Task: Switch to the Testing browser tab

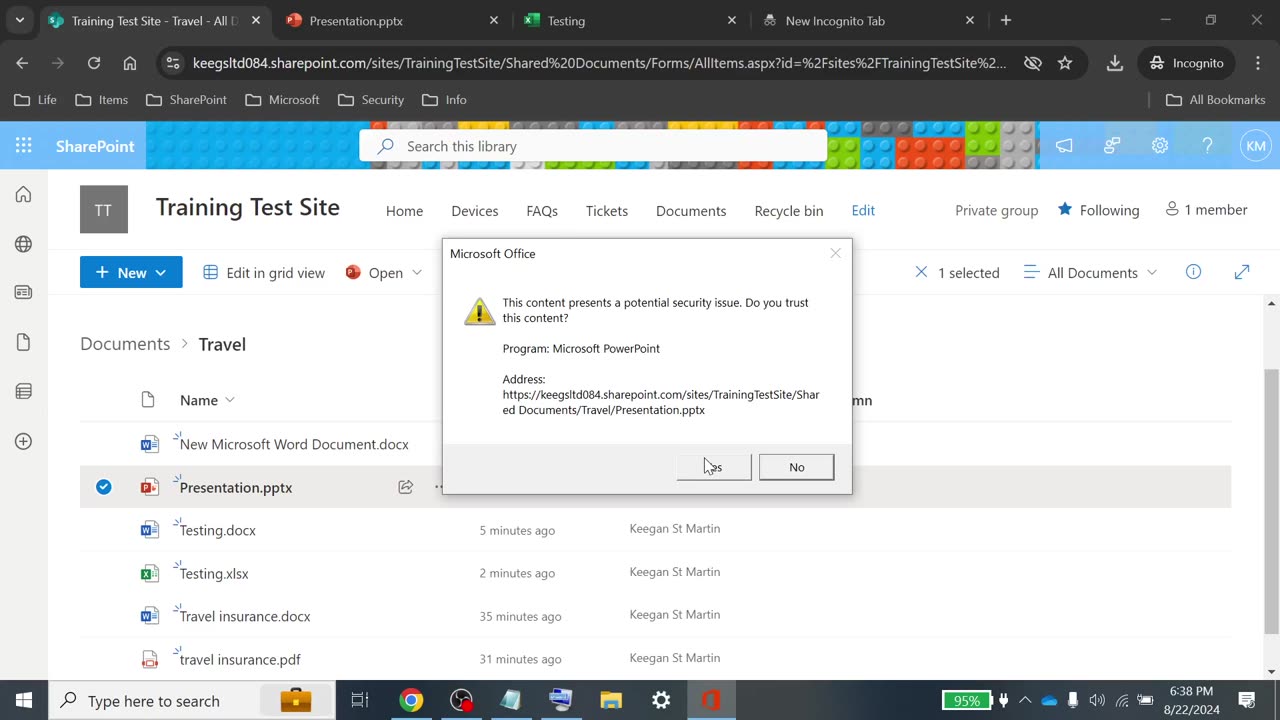Action: [629, 20]
